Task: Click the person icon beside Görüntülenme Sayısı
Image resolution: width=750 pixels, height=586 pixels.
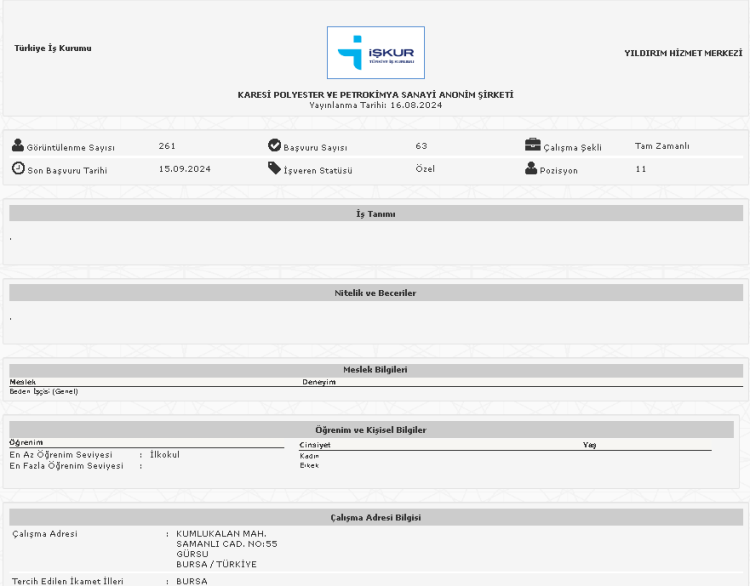Action: [x=18, y=145]
